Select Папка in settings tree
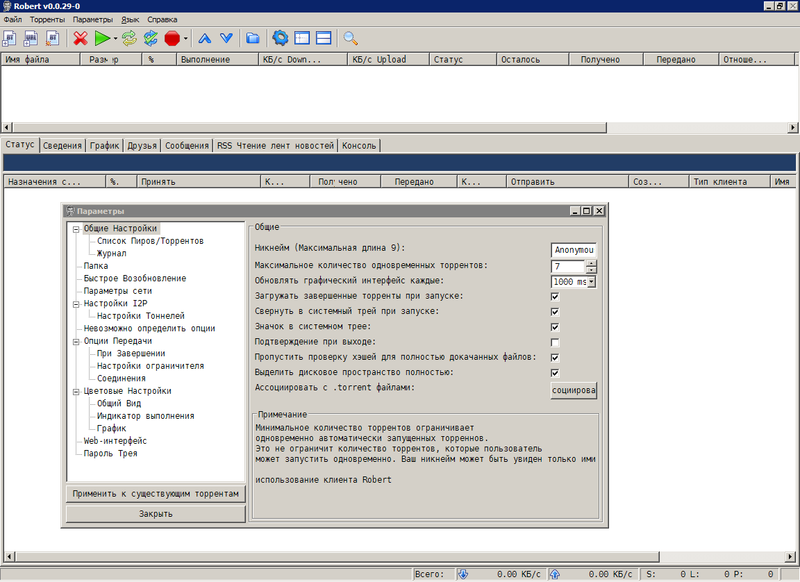 click(96, 266)
